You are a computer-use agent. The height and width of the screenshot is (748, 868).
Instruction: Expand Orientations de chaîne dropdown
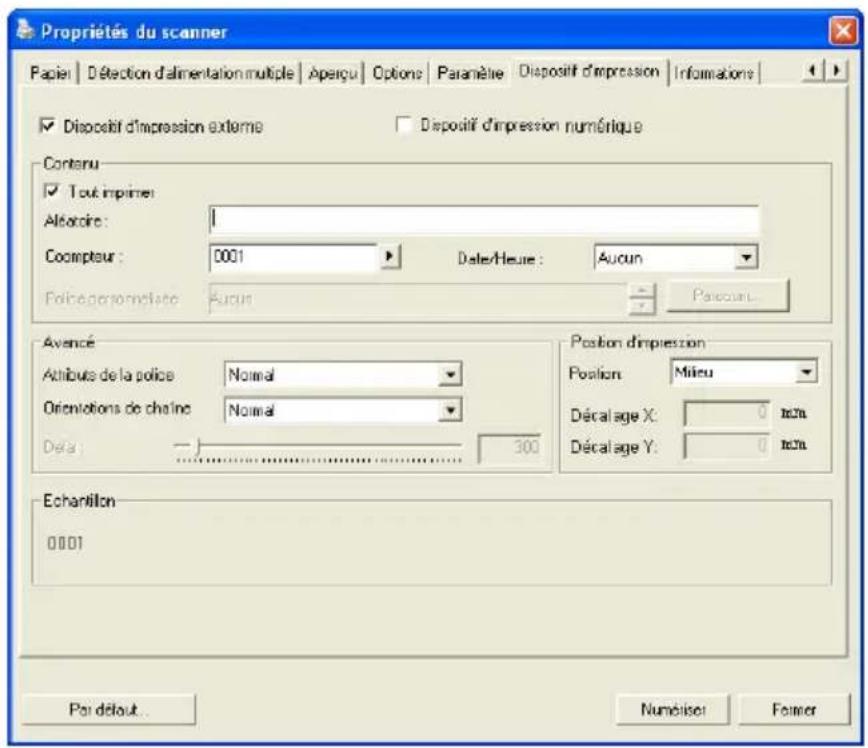(x=451, y=410)
